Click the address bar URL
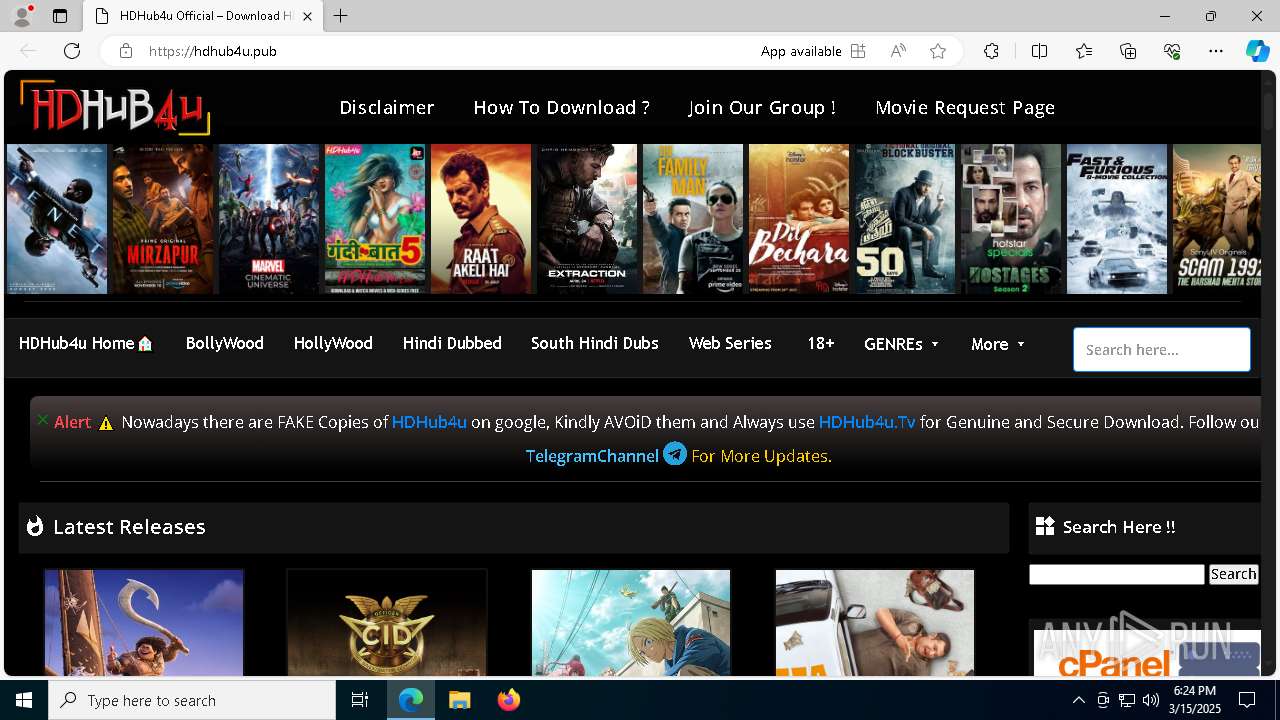This screenshot has height=720, width=1280. tap(213, 51)
